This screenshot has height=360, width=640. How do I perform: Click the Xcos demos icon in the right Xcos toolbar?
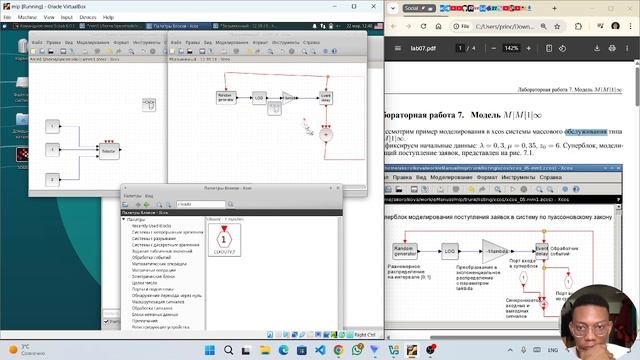point(325,51)
